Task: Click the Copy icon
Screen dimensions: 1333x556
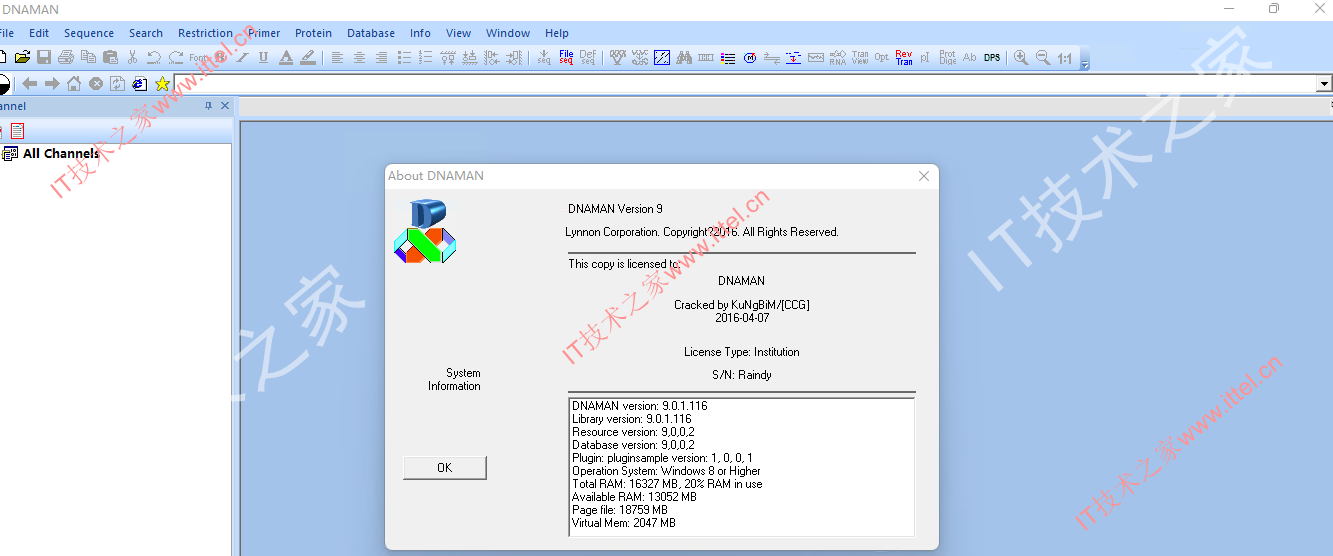Action: (88, 58)
